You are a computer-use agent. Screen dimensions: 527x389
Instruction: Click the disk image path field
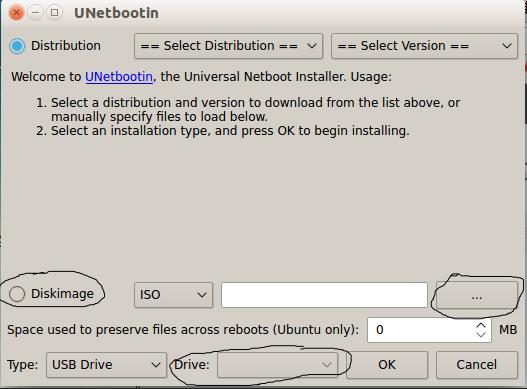click(324, 295)
